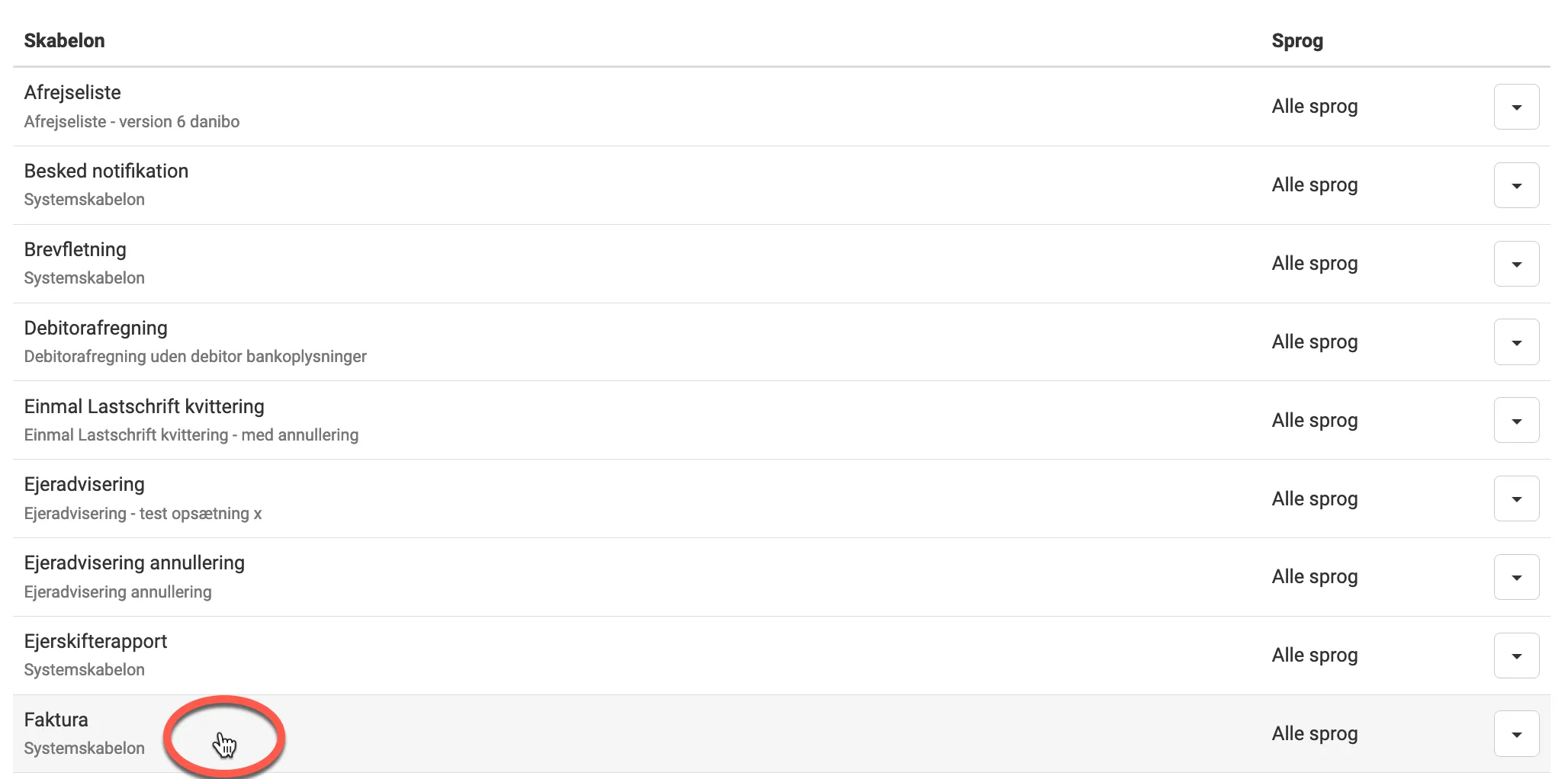Expand Einmal Lastschrift kvittering dropdown
Viewport: 1568px width, 779px height.
coord(1515,421)
